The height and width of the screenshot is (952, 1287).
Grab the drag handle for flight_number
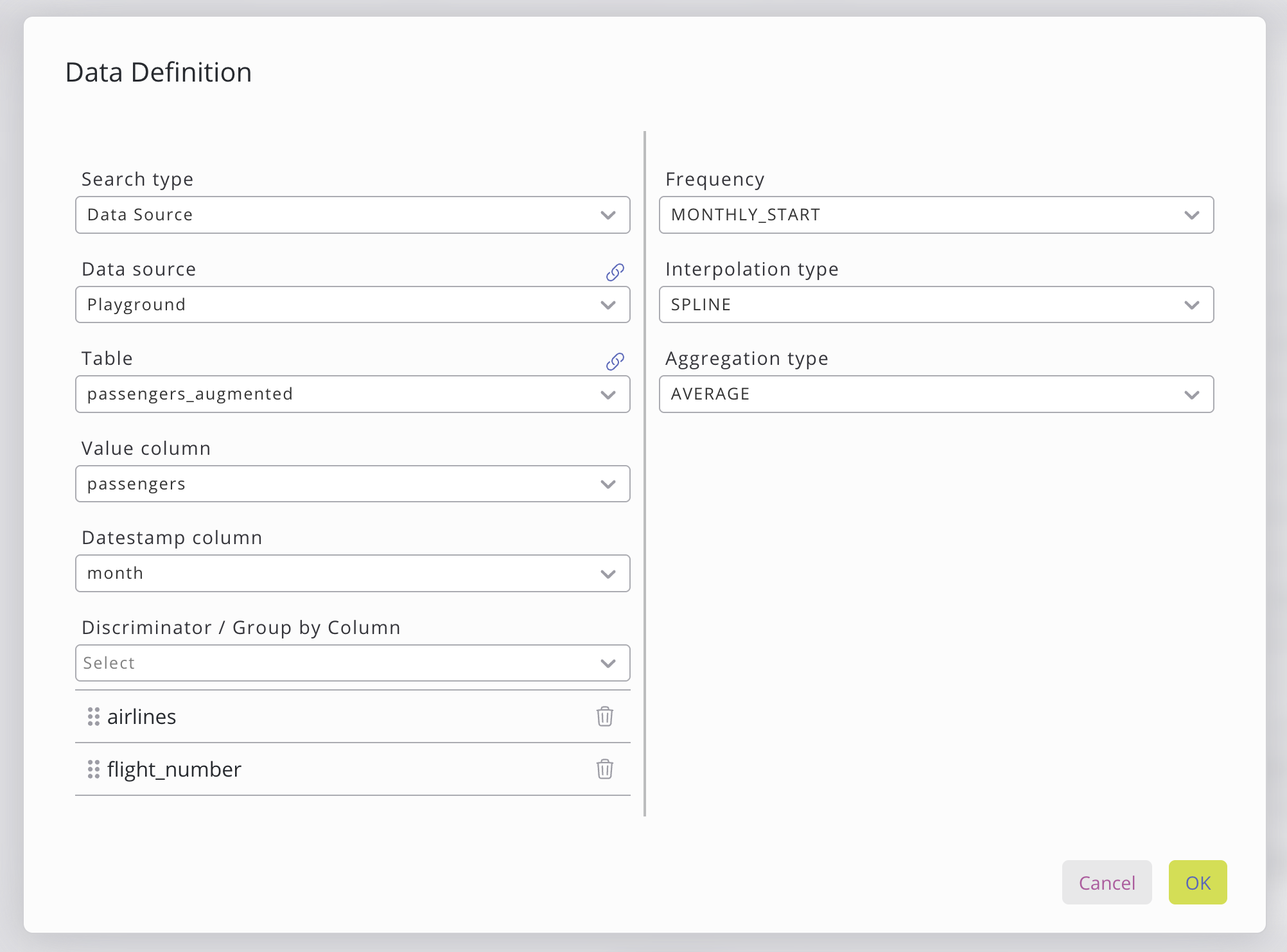coord(94,769)
